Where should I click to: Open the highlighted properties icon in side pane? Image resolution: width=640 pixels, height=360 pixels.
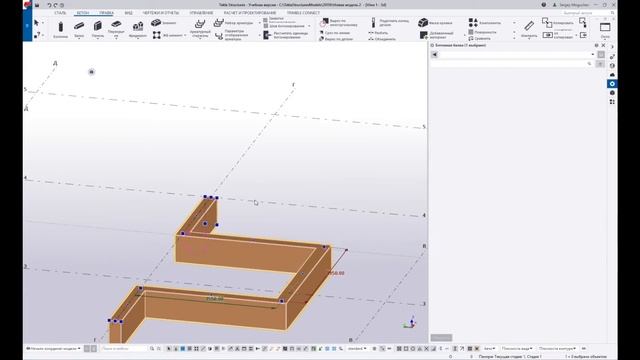(x=612, y=84)
